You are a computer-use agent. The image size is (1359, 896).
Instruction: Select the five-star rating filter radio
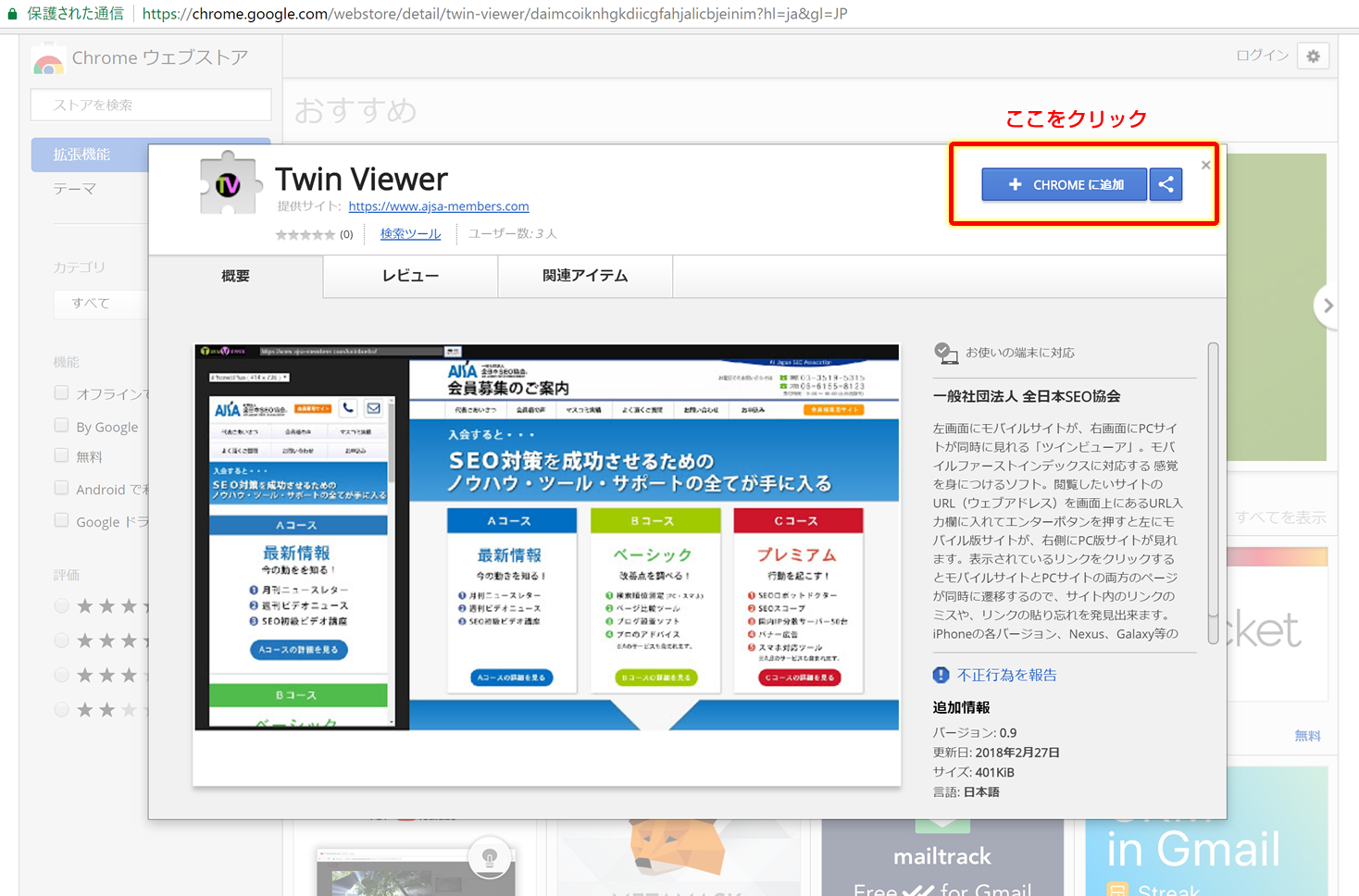[x=62, y=605]
